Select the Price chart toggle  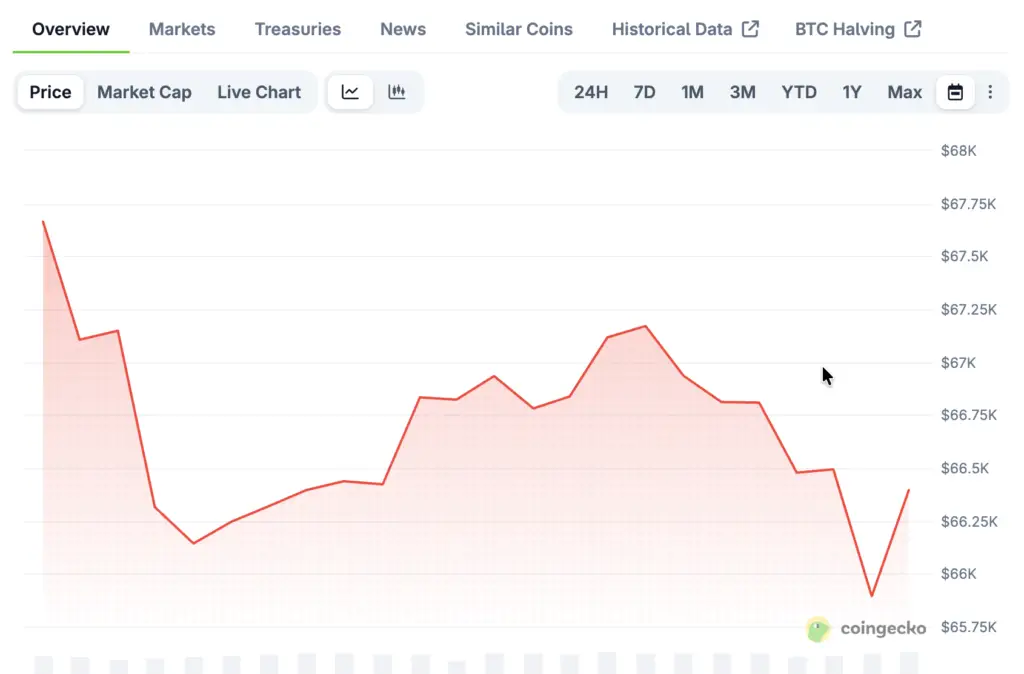pos(50,92)
